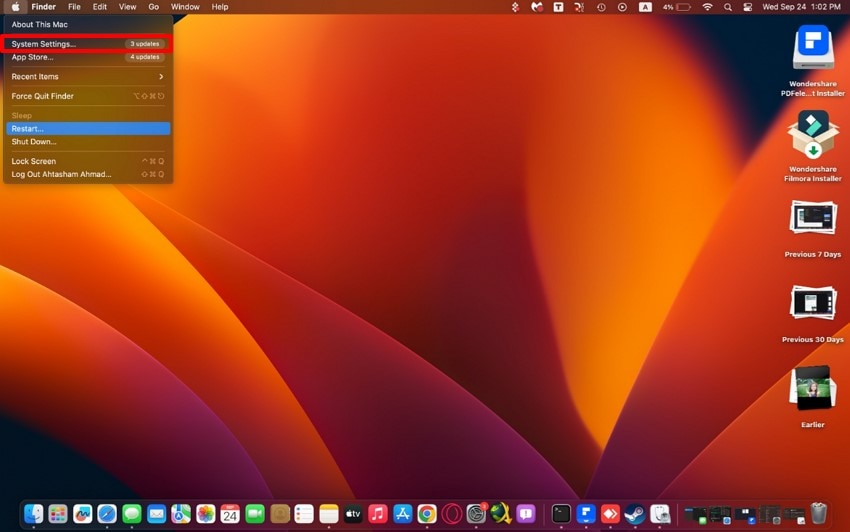Open Maps from the Dock
The width and height of the screenshot is (850, 532).
181,514
